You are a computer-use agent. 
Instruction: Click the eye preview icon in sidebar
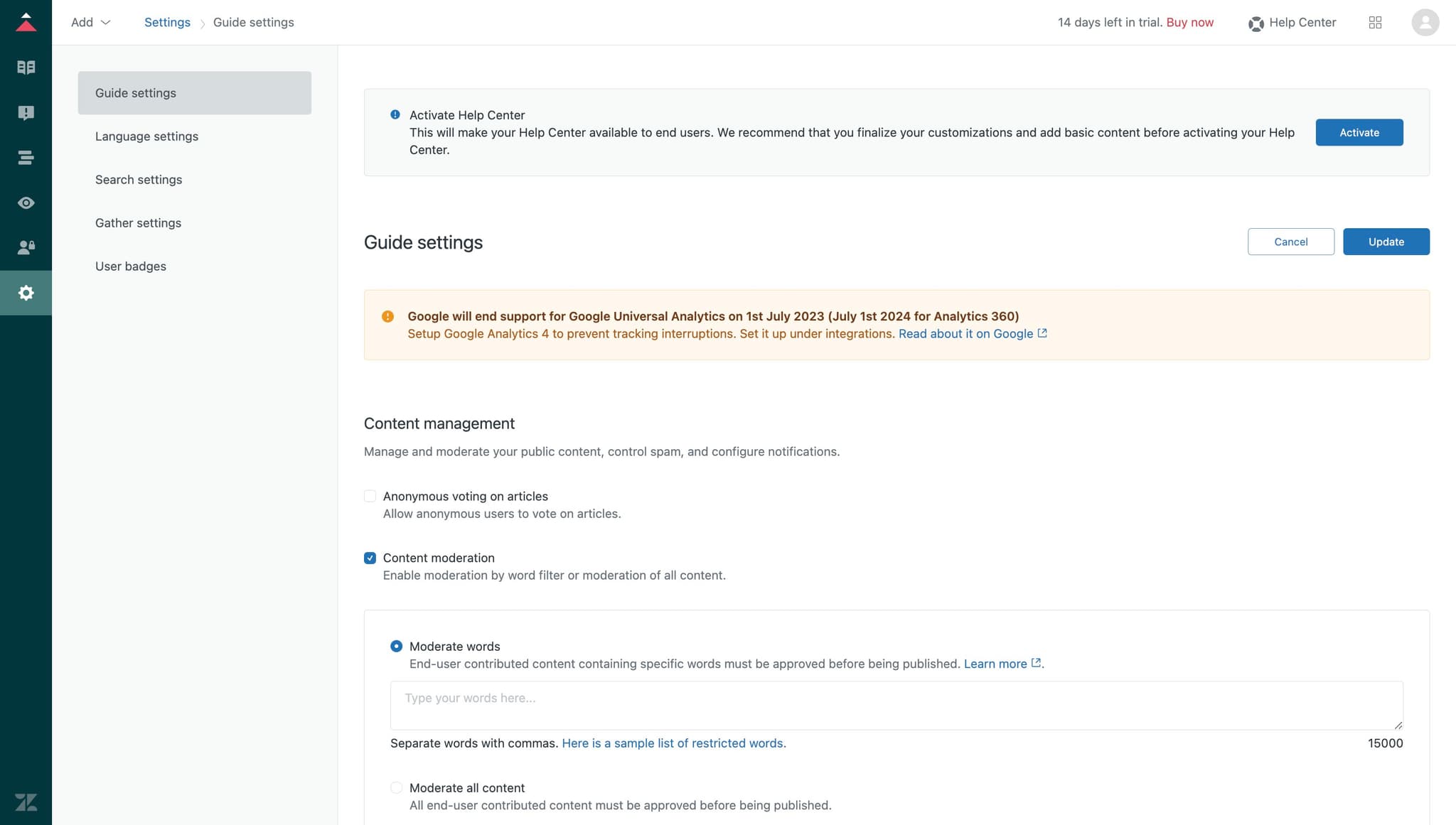(x=26, y=203)
